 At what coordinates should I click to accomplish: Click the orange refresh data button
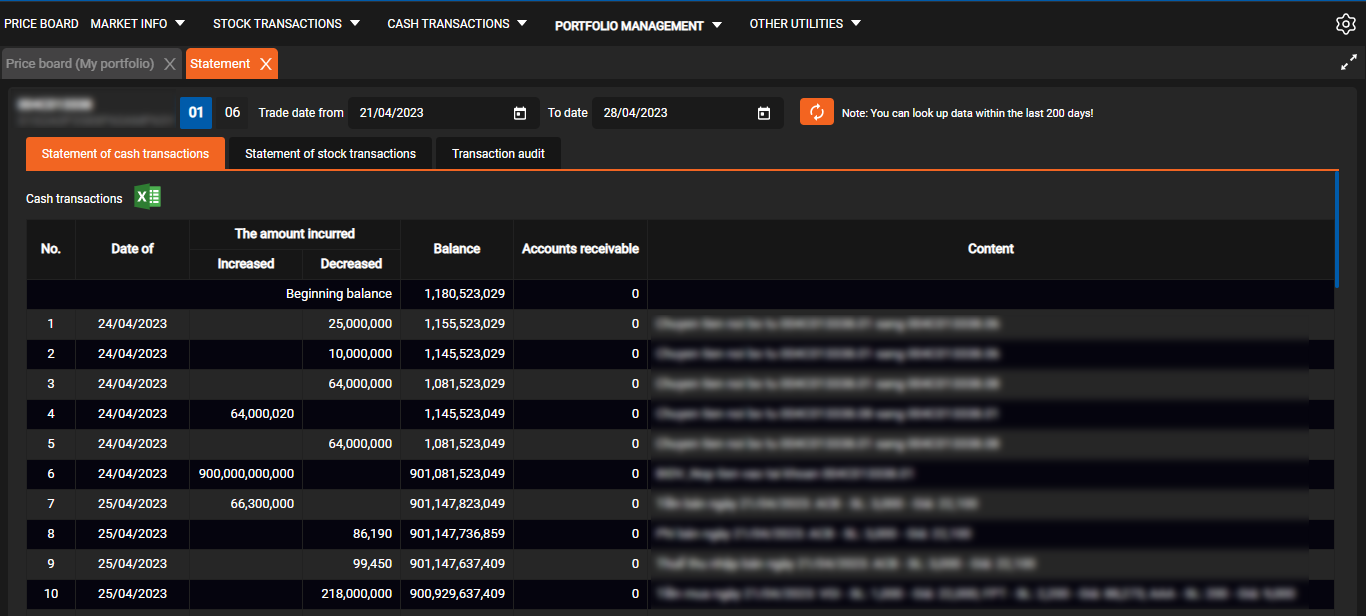816,112
